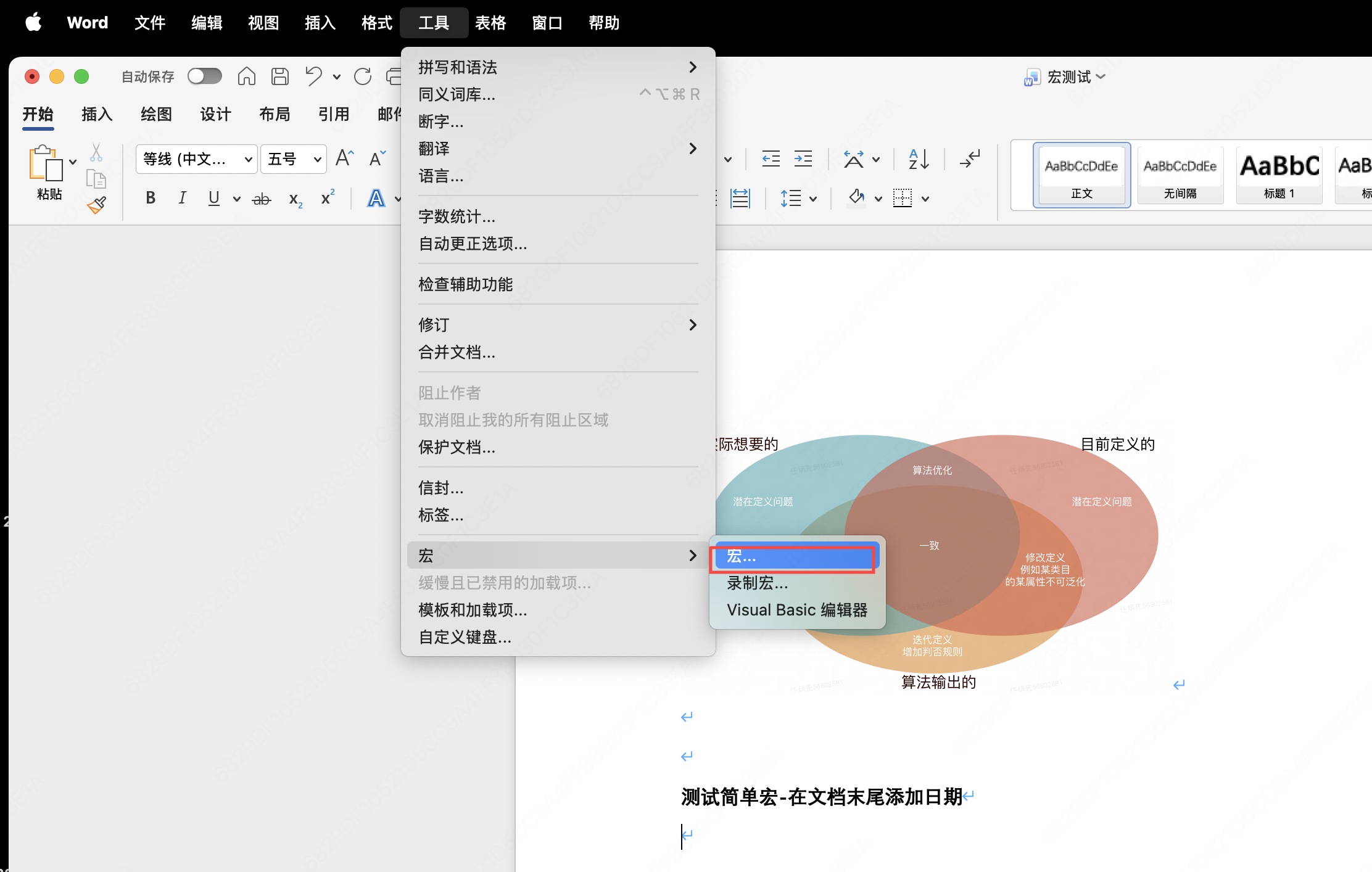
Task: Click the Format Painter brush icon
Action: (96, 205)
